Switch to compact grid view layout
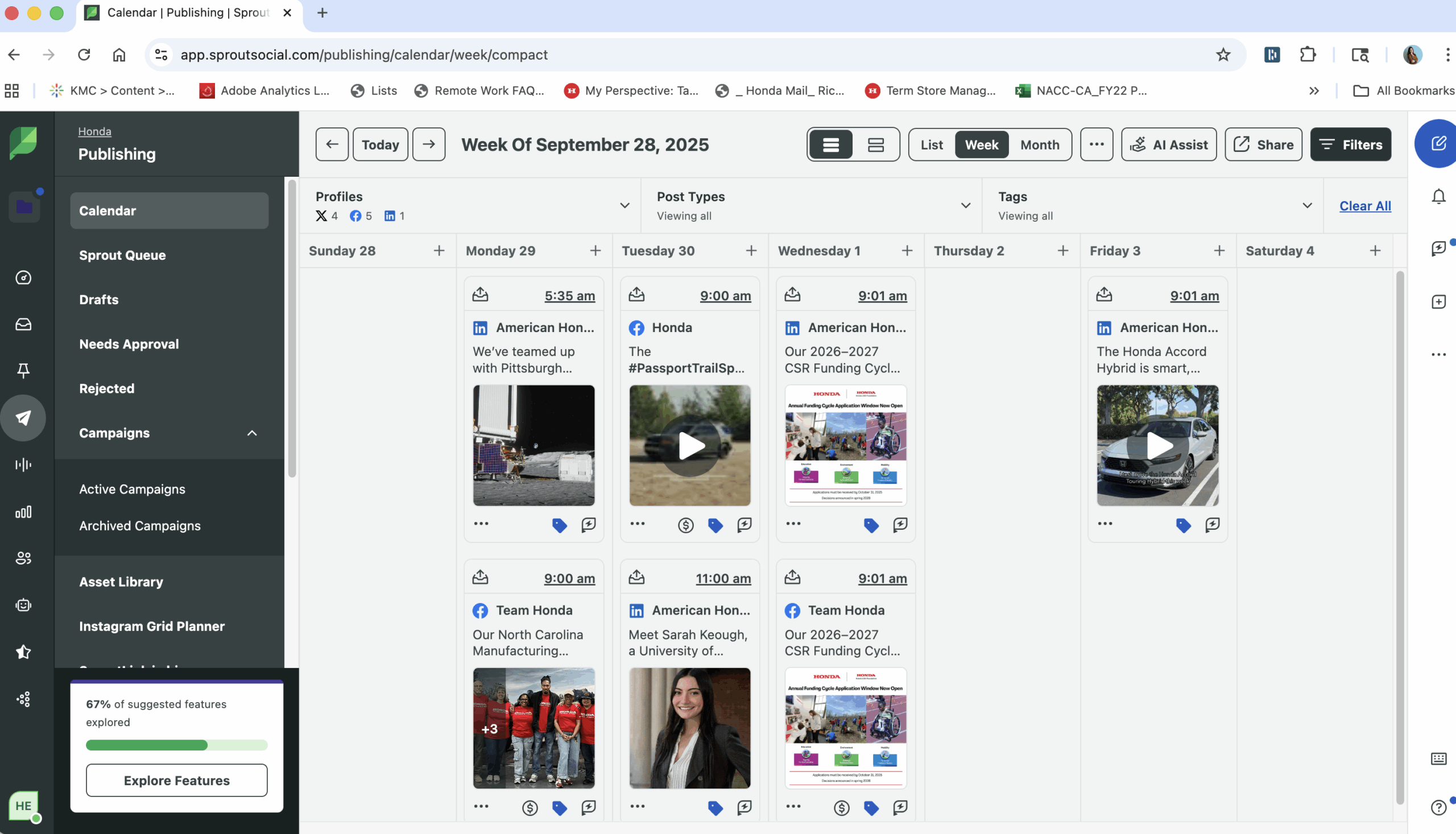 pyautogui.click(x=876, y=144)
